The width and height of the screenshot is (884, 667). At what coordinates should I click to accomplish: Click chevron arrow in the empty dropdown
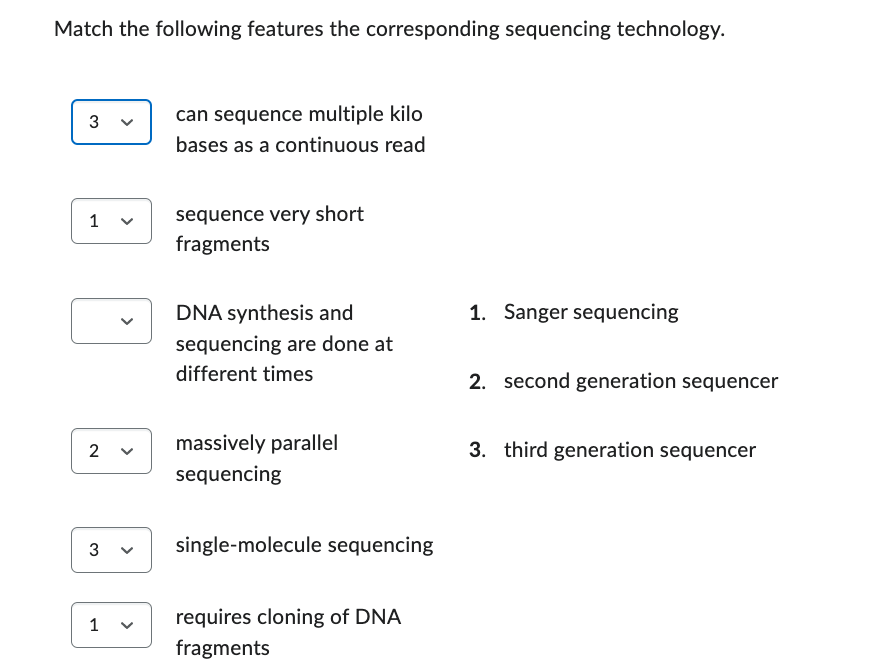click(127, 321)
